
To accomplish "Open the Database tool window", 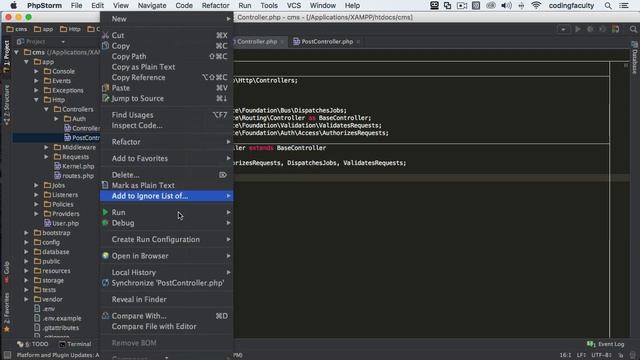I will coord(635,57).
